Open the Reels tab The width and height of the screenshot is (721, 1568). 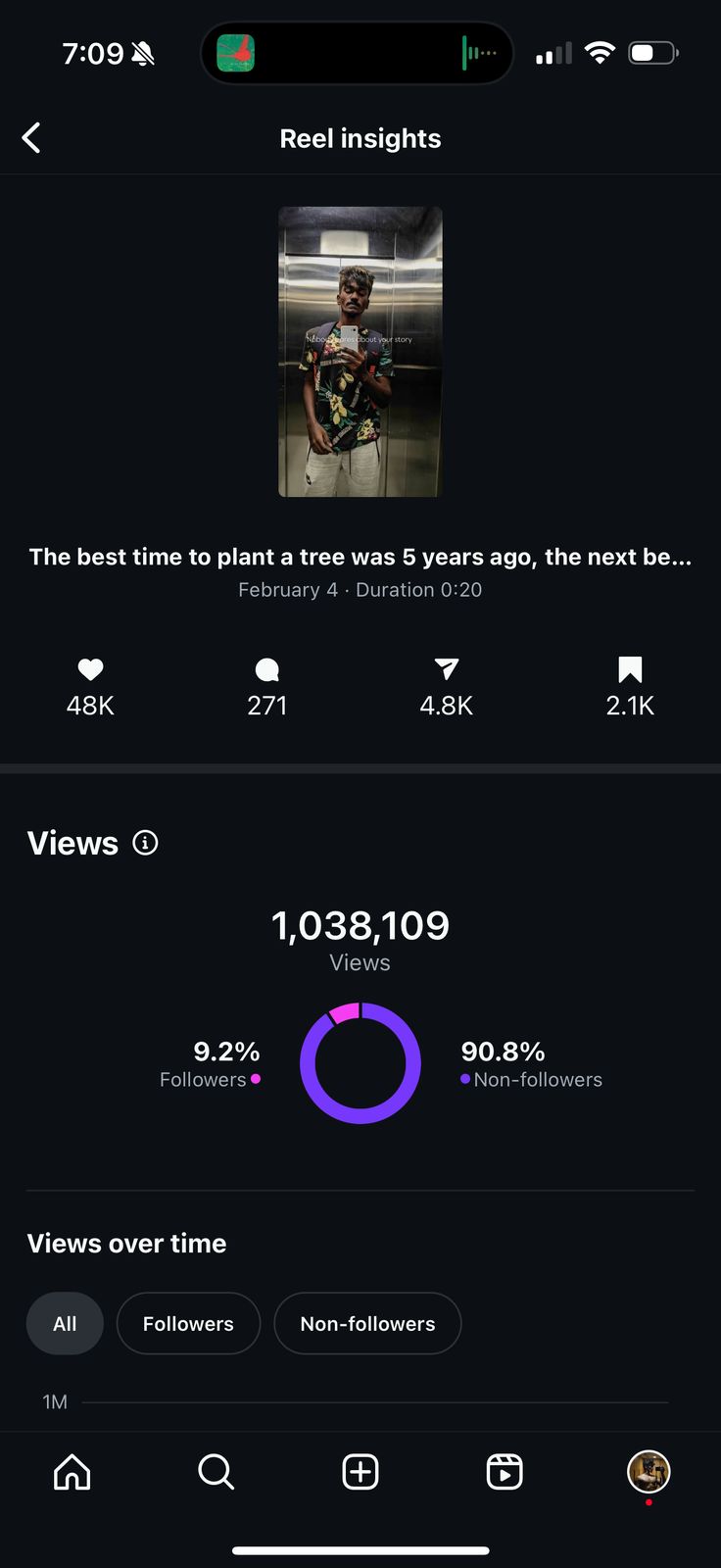(505, 1472)
